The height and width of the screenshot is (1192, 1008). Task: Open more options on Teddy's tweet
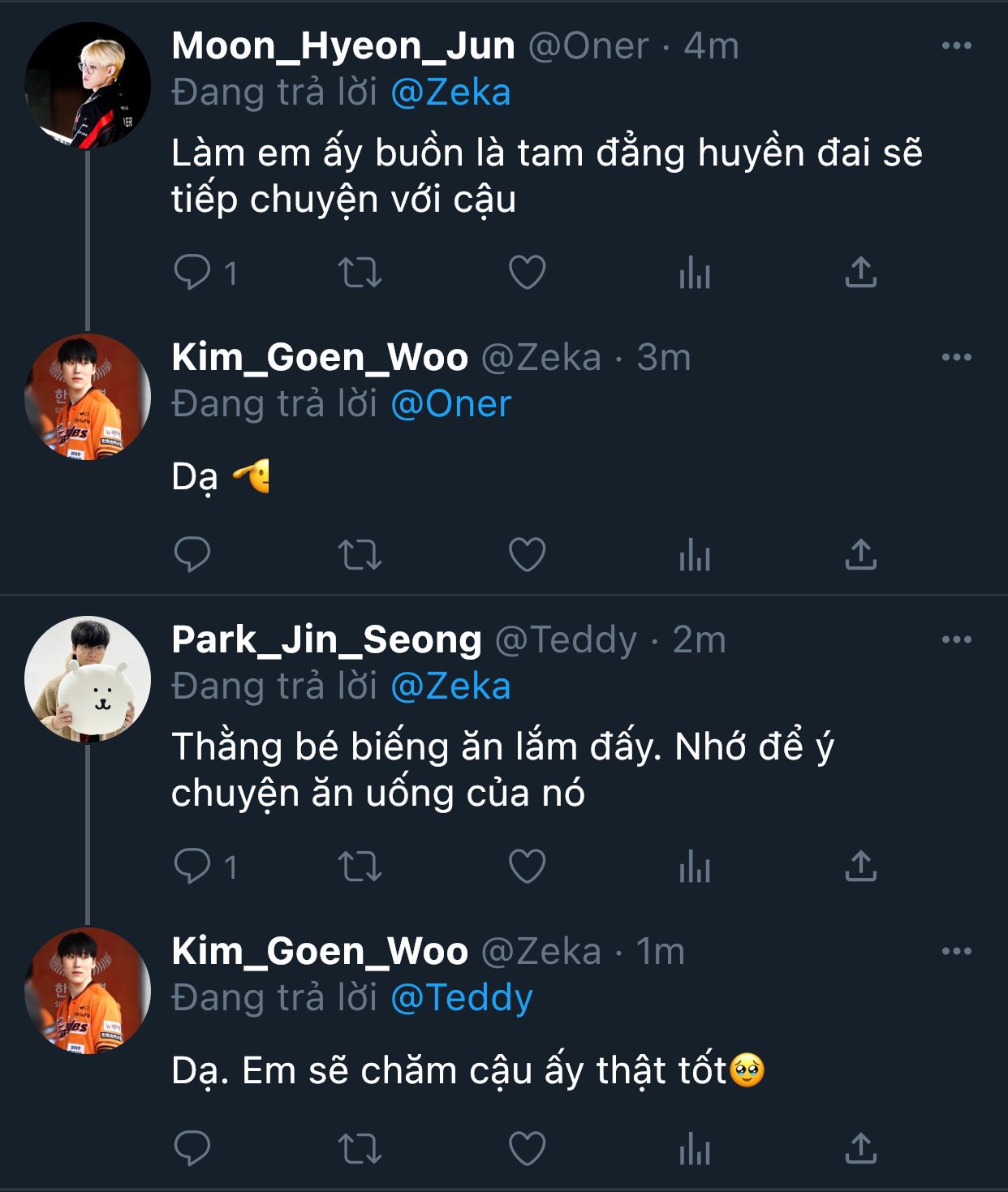(956, 639)
